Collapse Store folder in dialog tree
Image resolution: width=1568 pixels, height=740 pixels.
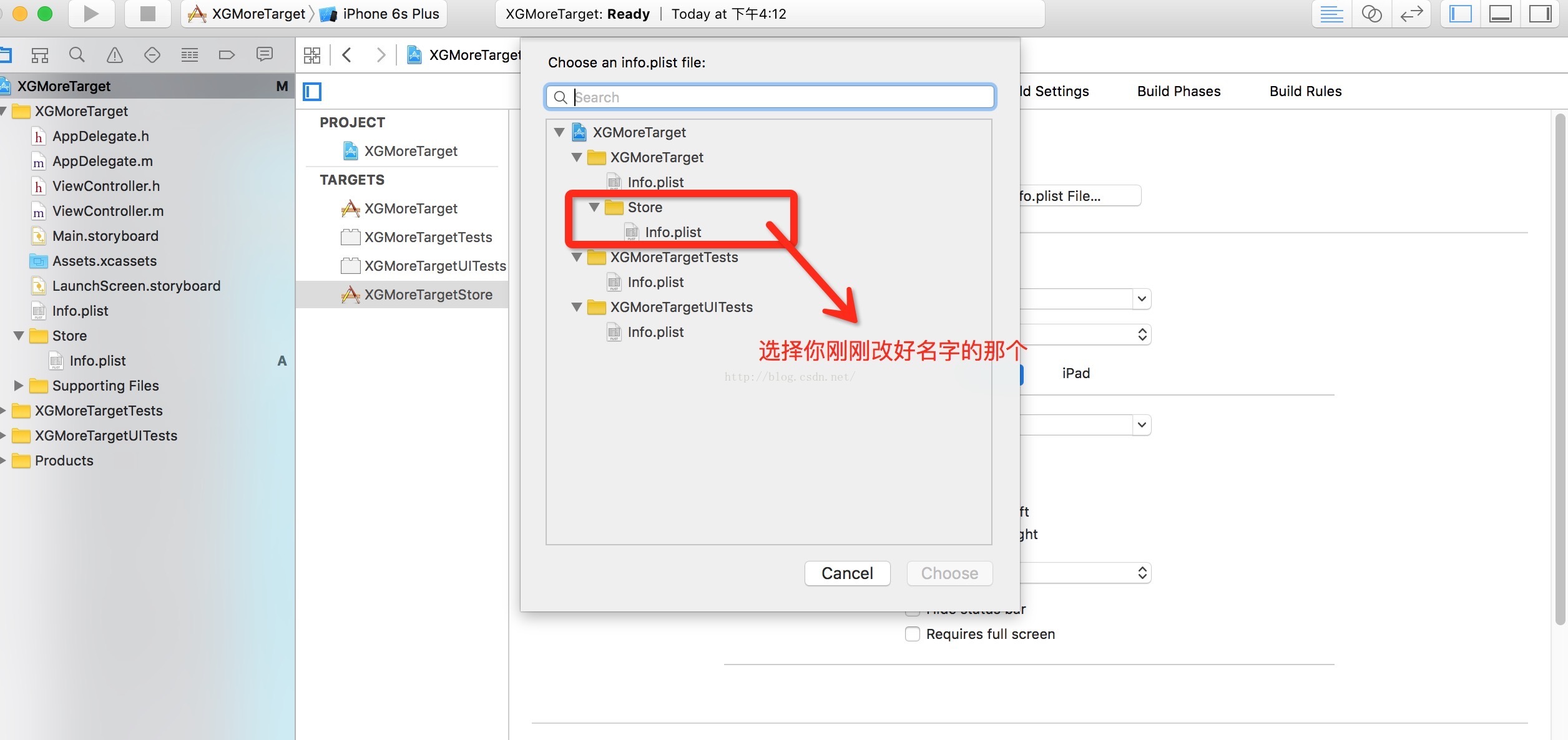click(x=594, y=207)
